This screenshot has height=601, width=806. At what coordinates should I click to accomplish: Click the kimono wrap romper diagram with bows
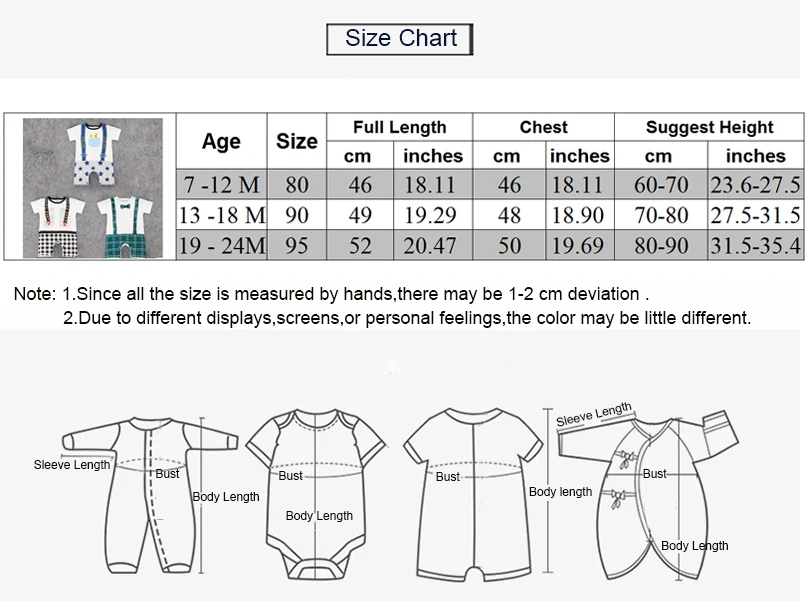click(649, 495)
